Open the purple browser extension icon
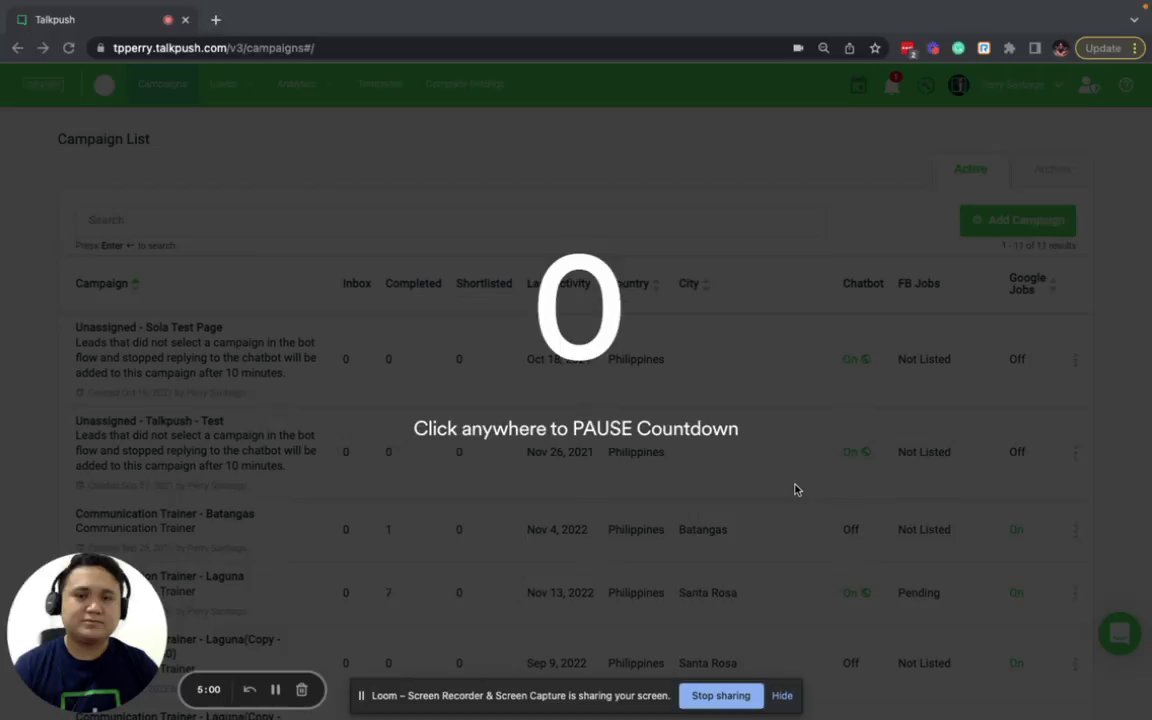1152x720 pixels. point(933,48)
